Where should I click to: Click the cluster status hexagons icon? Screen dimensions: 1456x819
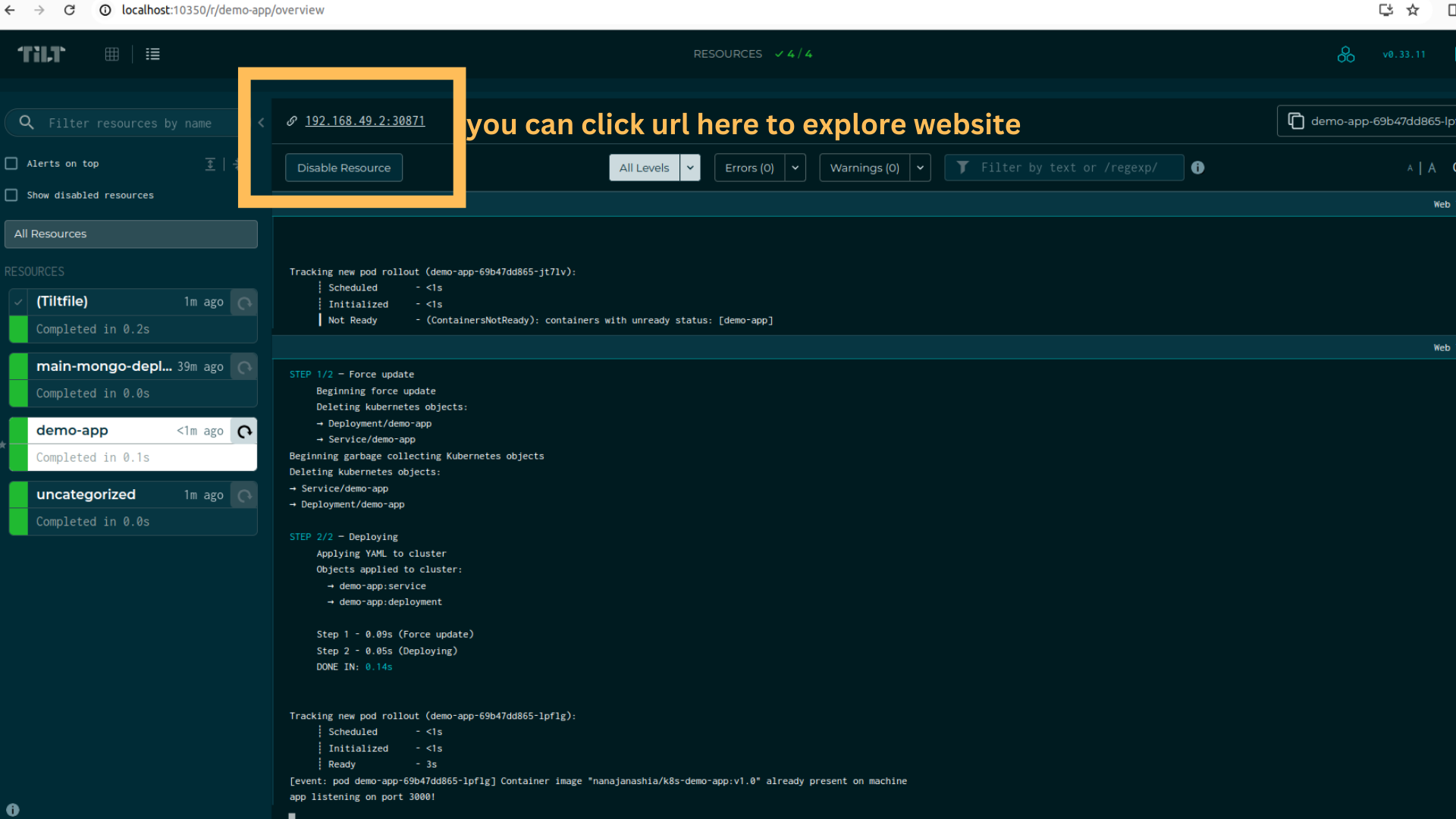(1346, 54)
